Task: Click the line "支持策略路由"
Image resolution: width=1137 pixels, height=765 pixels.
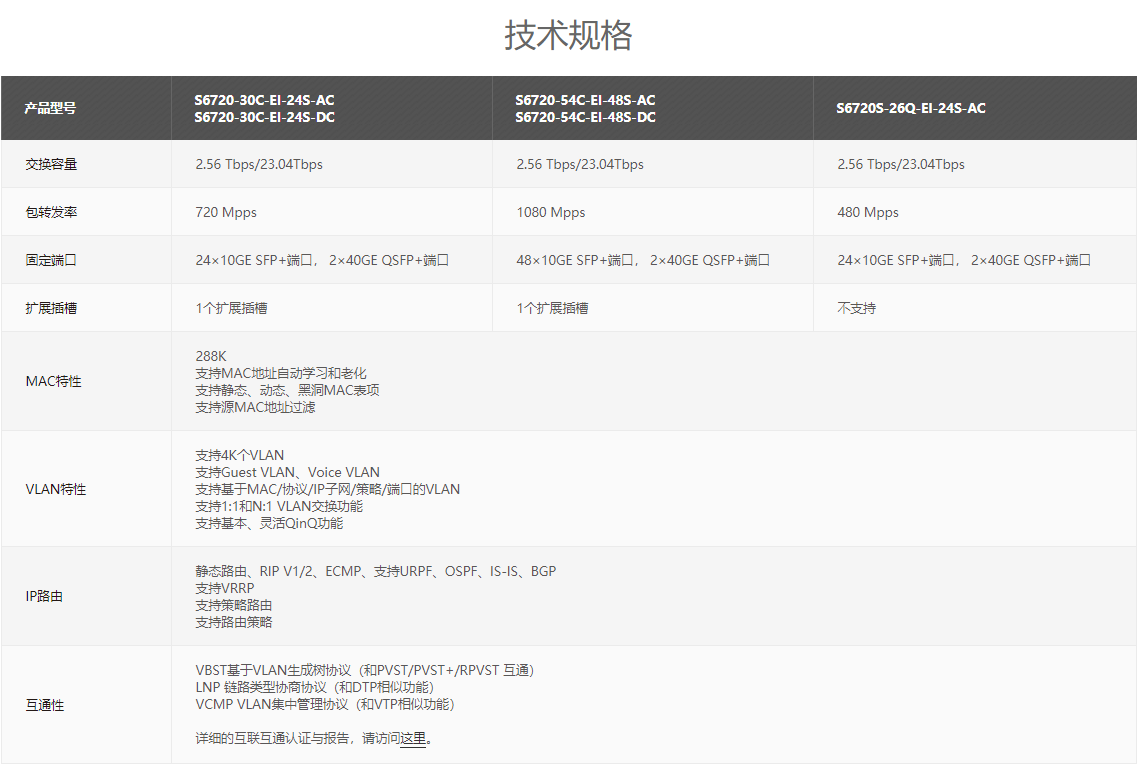Action: click(233, 605)
